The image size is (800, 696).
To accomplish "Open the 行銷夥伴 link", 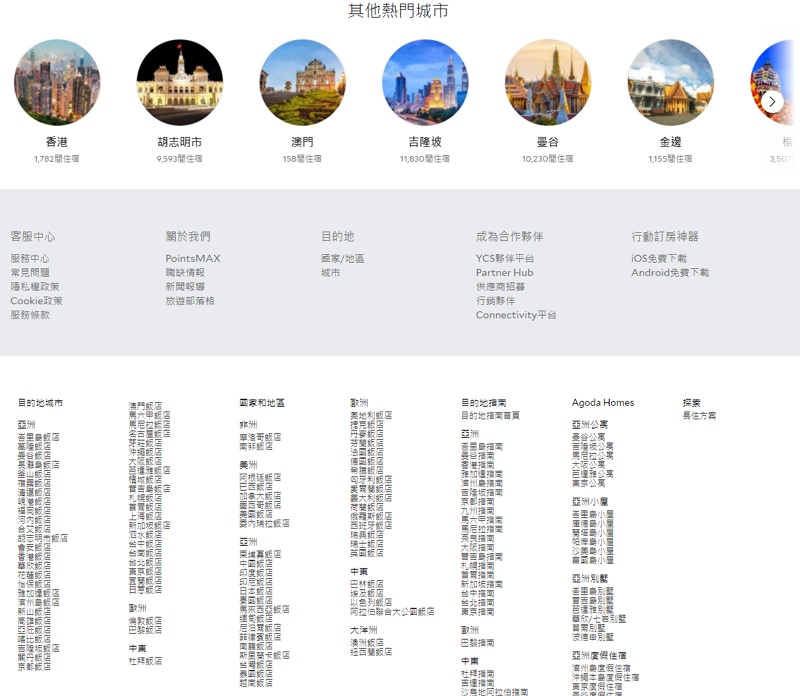I will tap(495, 301).
